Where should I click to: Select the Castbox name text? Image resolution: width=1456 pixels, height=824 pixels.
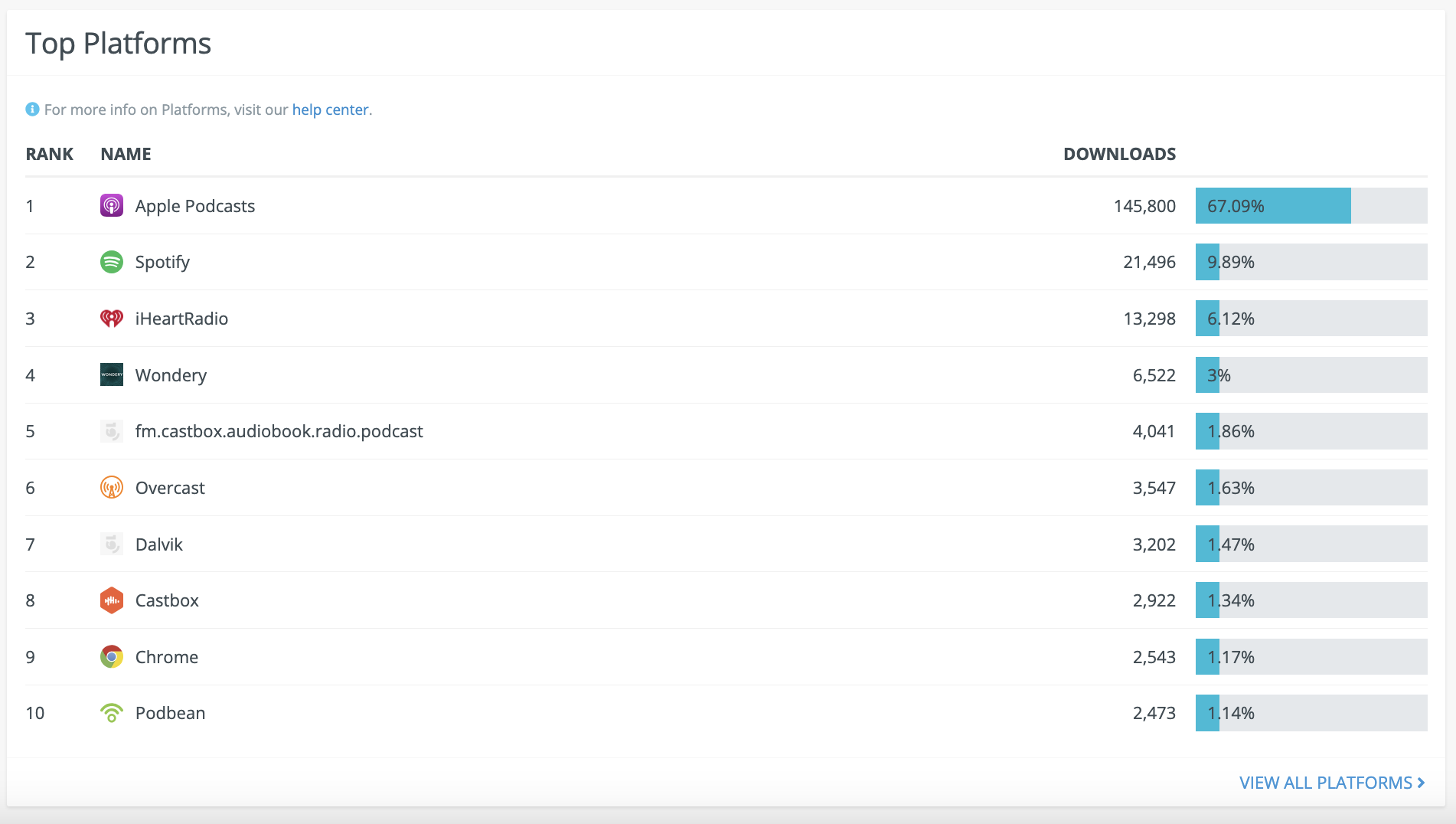tap(167, 600)
